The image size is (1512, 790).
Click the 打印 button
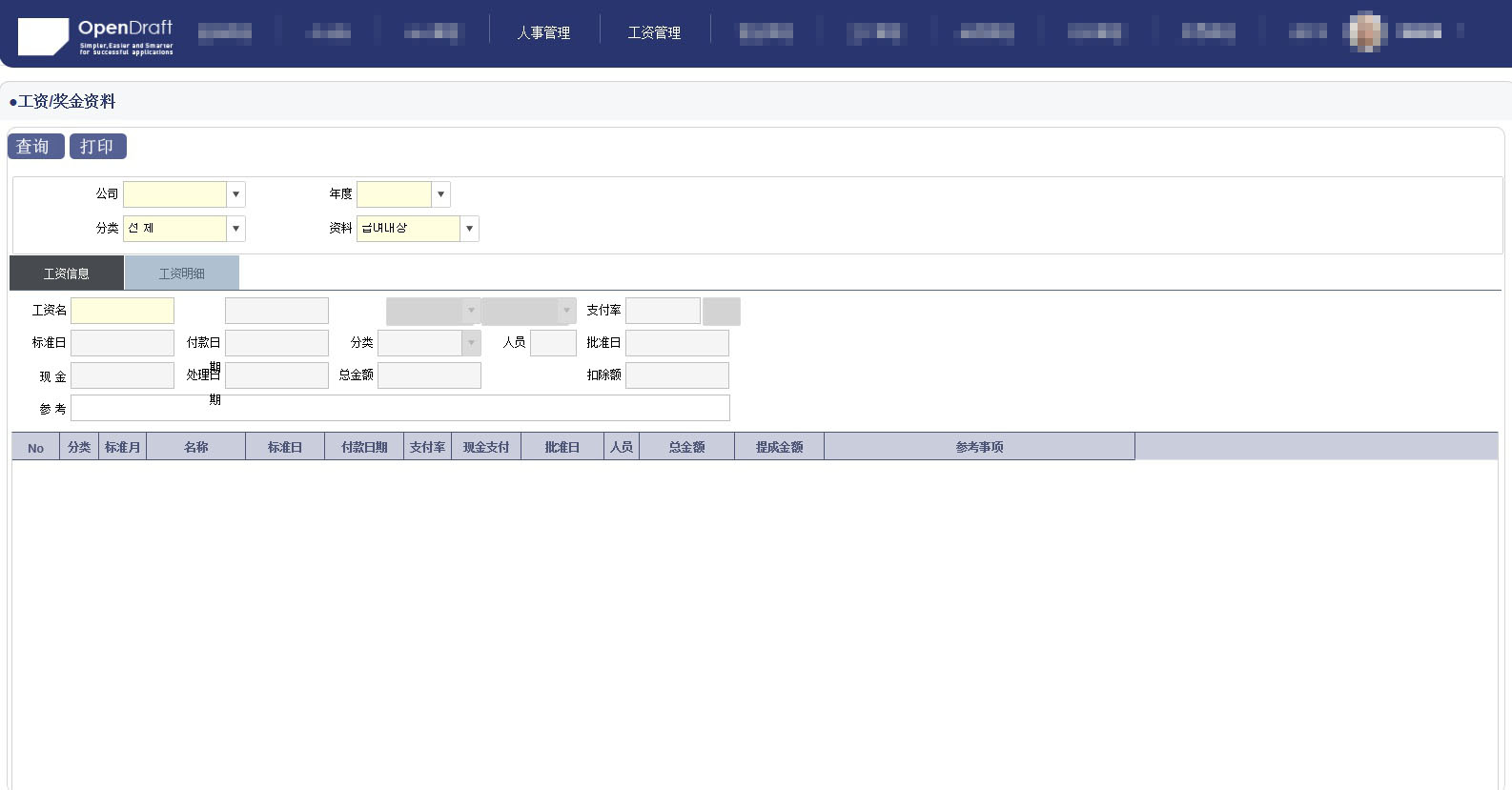pos(97,147)
